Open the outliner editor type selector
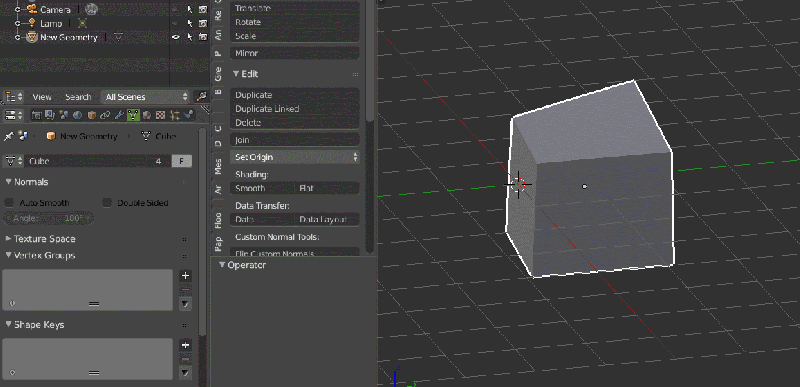 14,96
